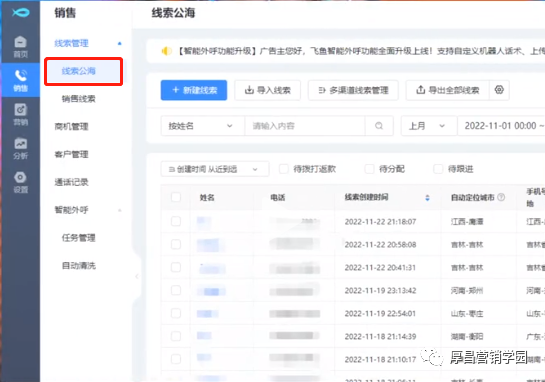Check the row created 2022-11-19 22:54:01
The width and height of the screenshot is (545, 382).
tap(176, 313)
